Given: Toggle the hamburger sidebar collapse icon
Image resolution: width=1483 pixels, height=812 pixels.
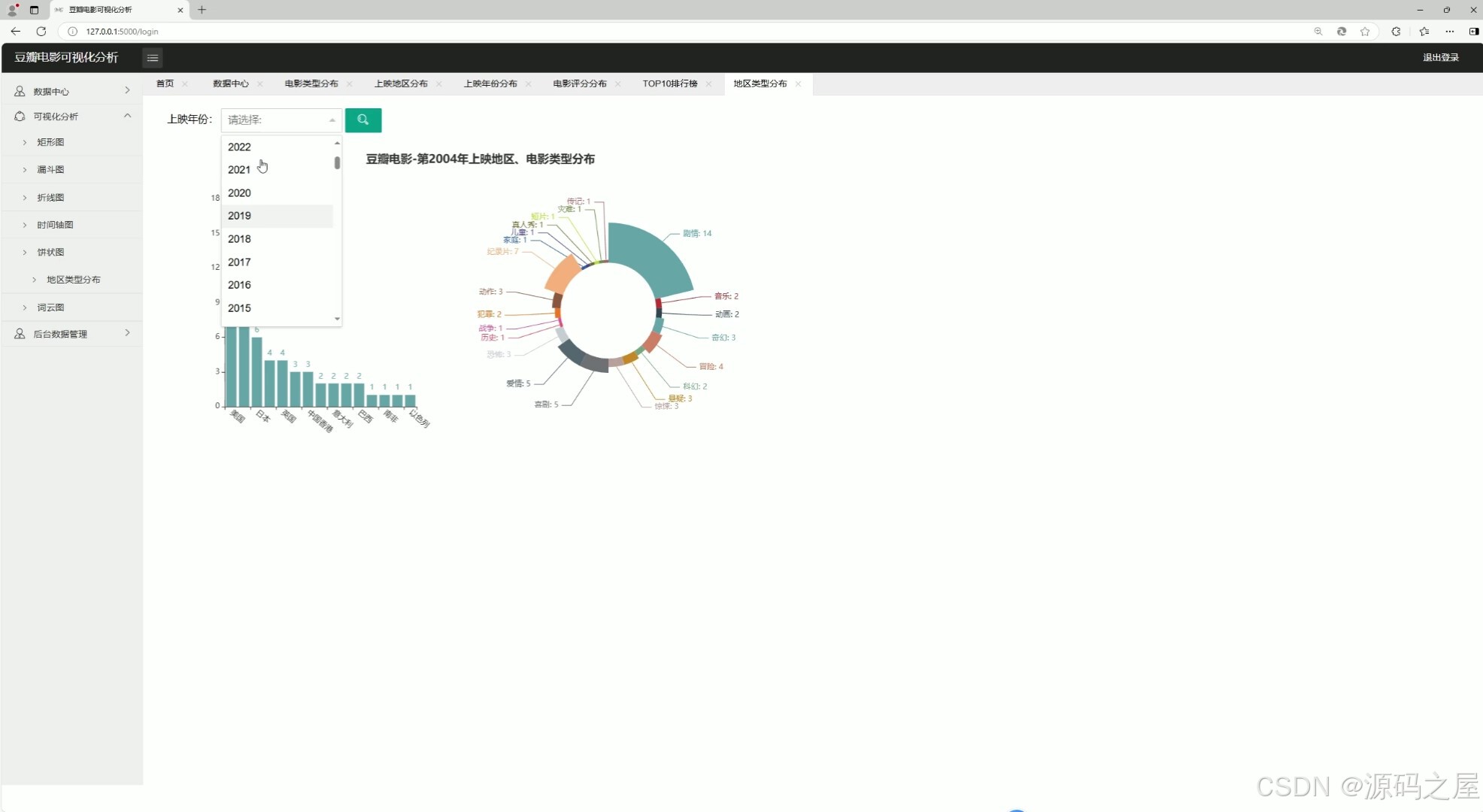Looking at the screenshot, I should [152, 58].
